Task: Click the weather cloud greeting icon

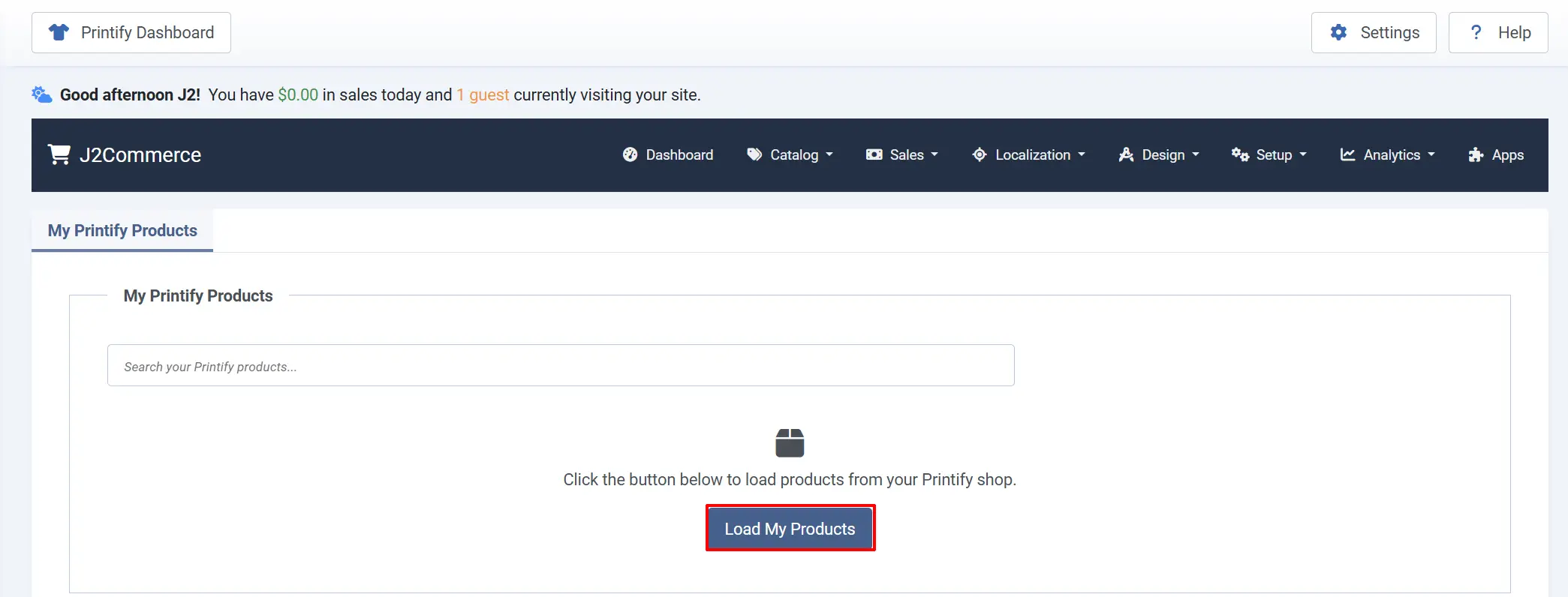Action: 42,94
